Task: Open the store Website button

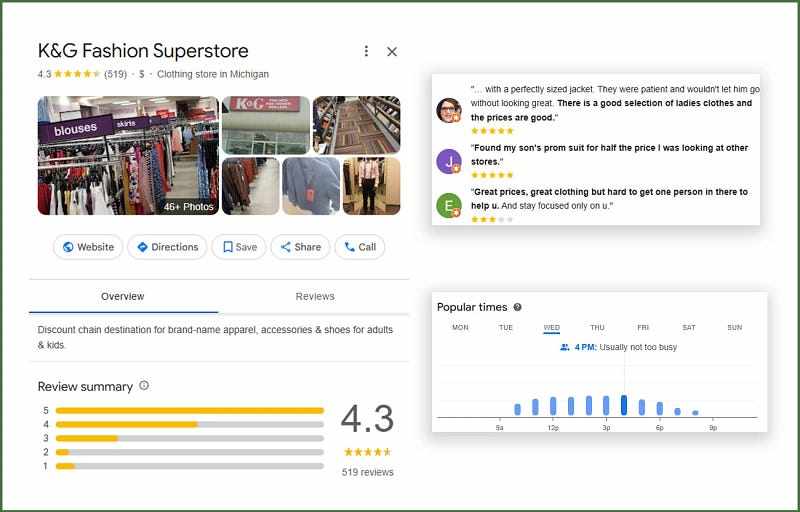Action: point(87,247)
